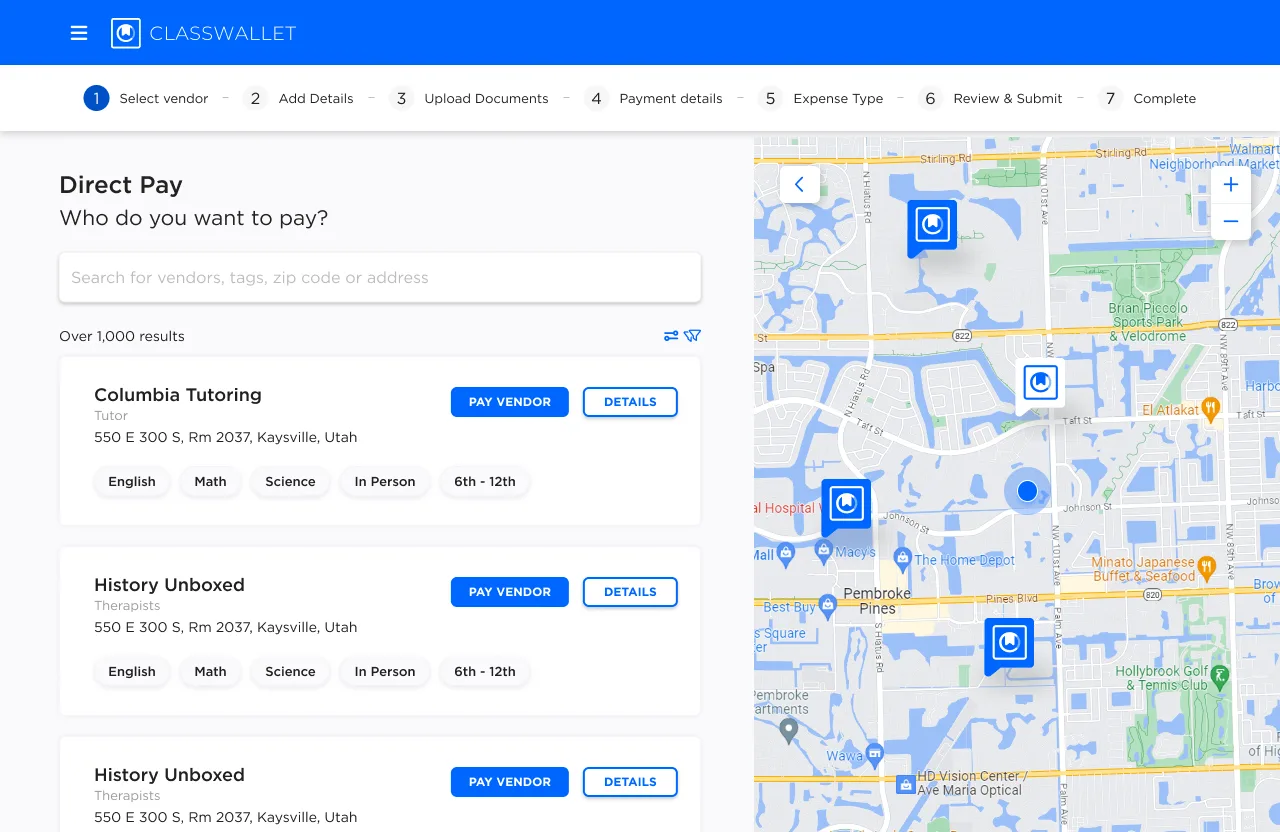The height and width of the screenshot is (832, 1280).
Task: Go to step 3 Upload Documents
Action: [x=469, y=98]
